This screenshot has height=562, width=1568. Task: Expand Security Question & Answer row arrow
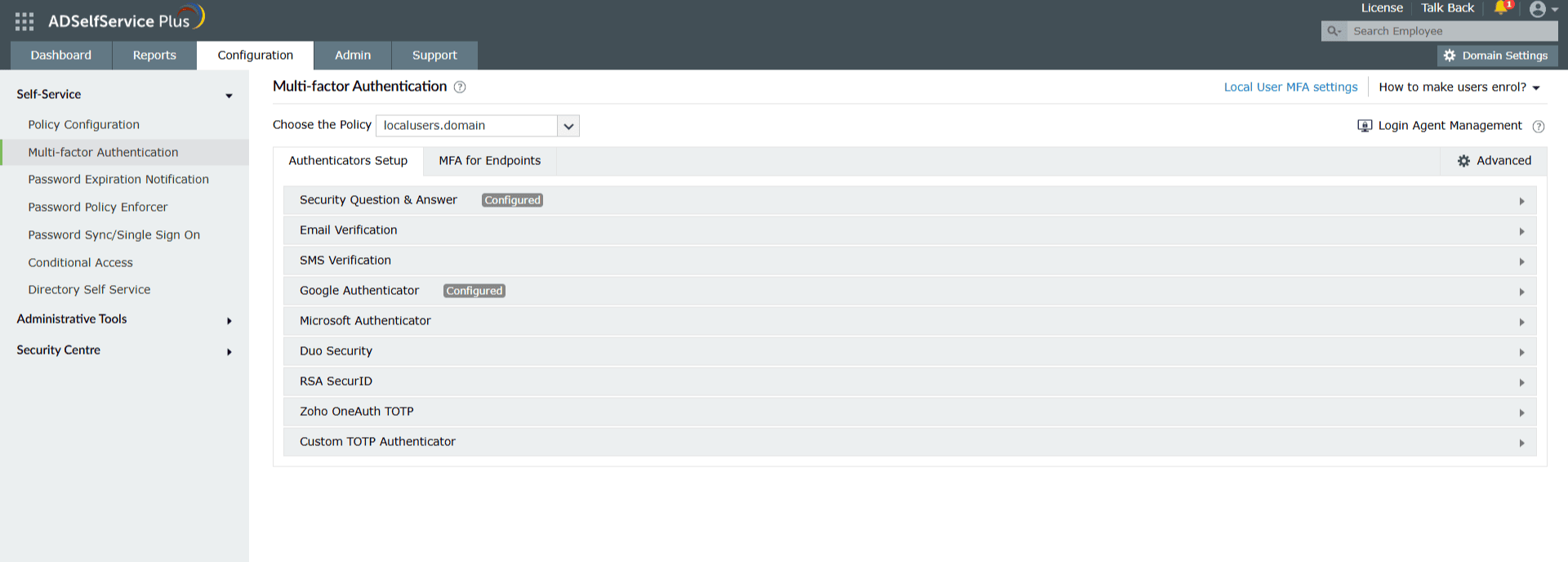pos(1521,201)
